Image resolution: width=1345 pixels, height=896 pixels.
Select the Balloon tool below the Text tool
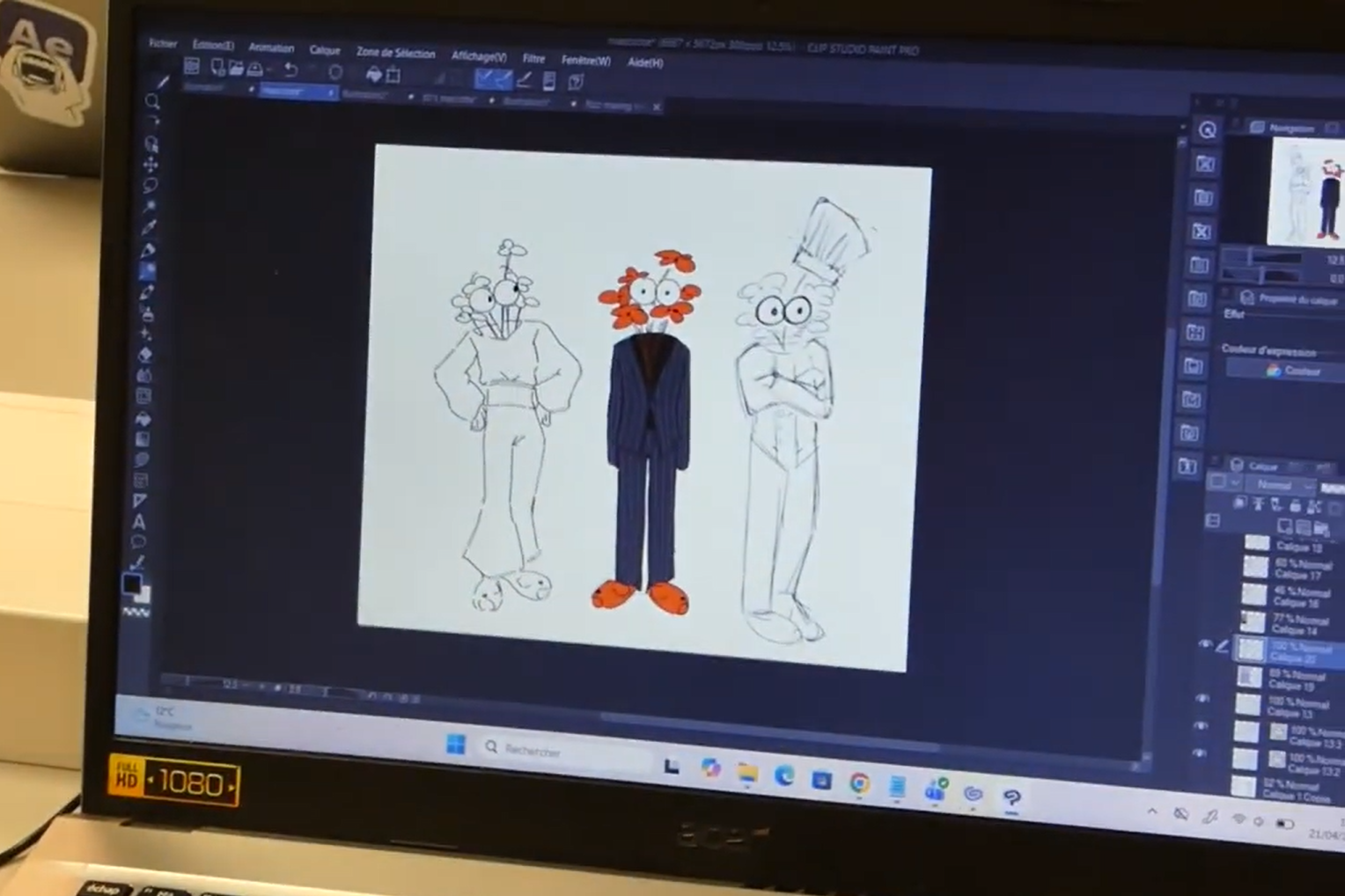click(x=138, y=542)
